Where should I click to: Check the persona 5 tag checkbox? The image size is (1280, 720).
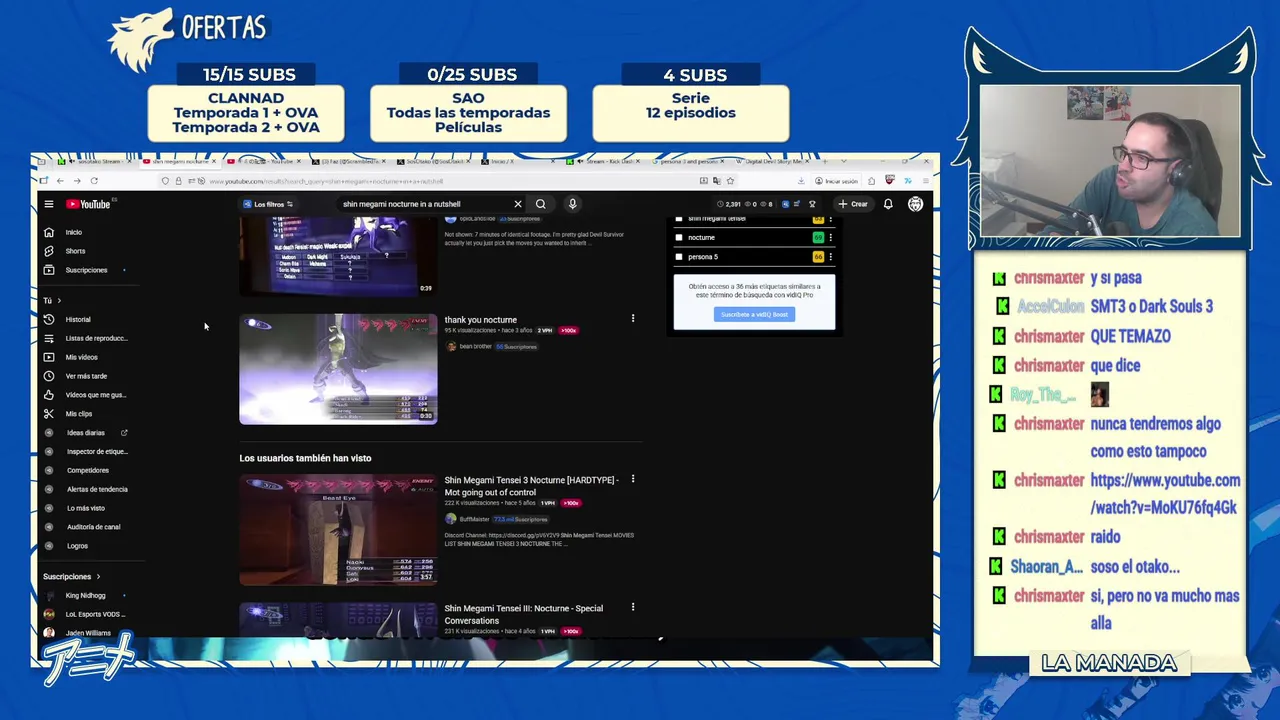point(679,257)
